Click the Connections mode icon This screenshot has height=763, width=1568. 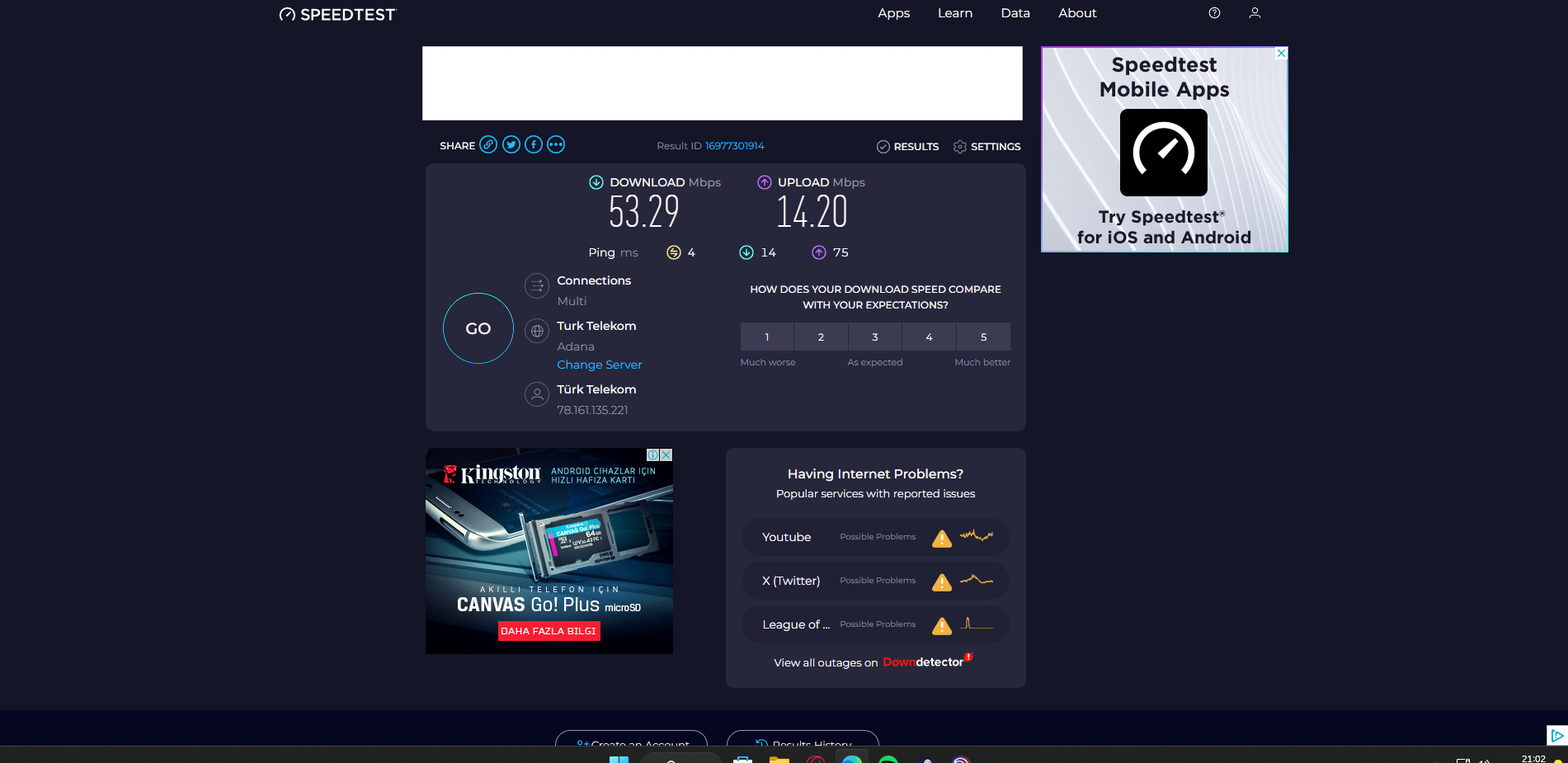pyautogui.click(x=537, y=286)
